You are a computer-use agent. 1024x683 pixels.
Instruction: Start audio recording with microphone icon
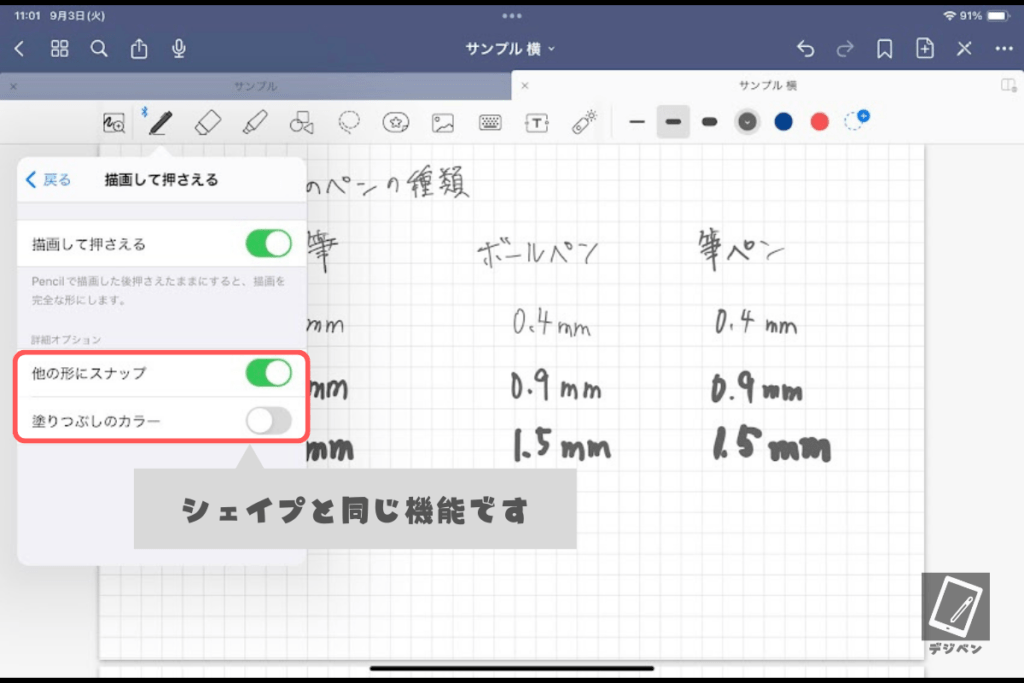coord(178,48)
